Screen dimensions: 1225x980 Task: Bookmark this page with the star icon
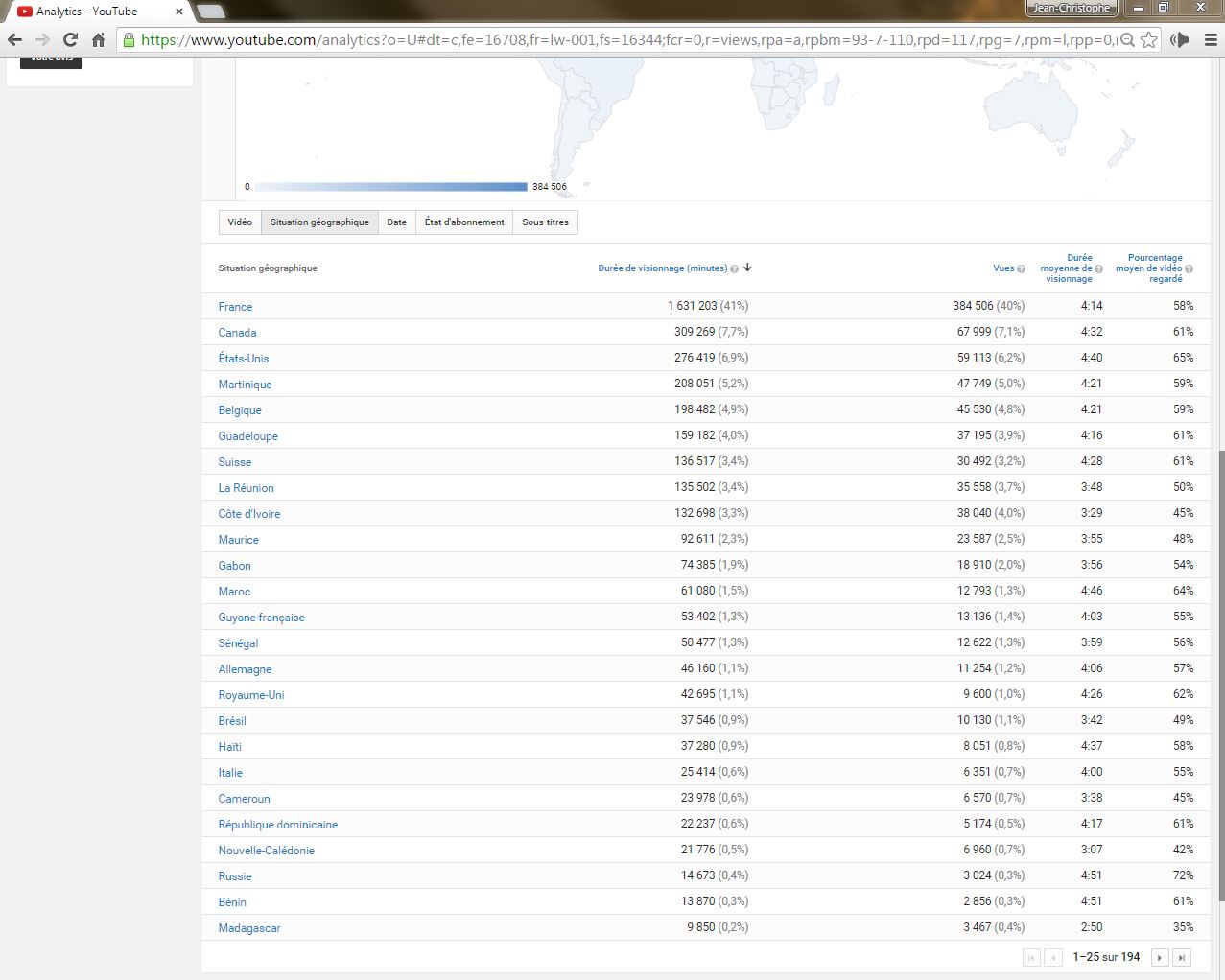click(x=1148, y=39)
